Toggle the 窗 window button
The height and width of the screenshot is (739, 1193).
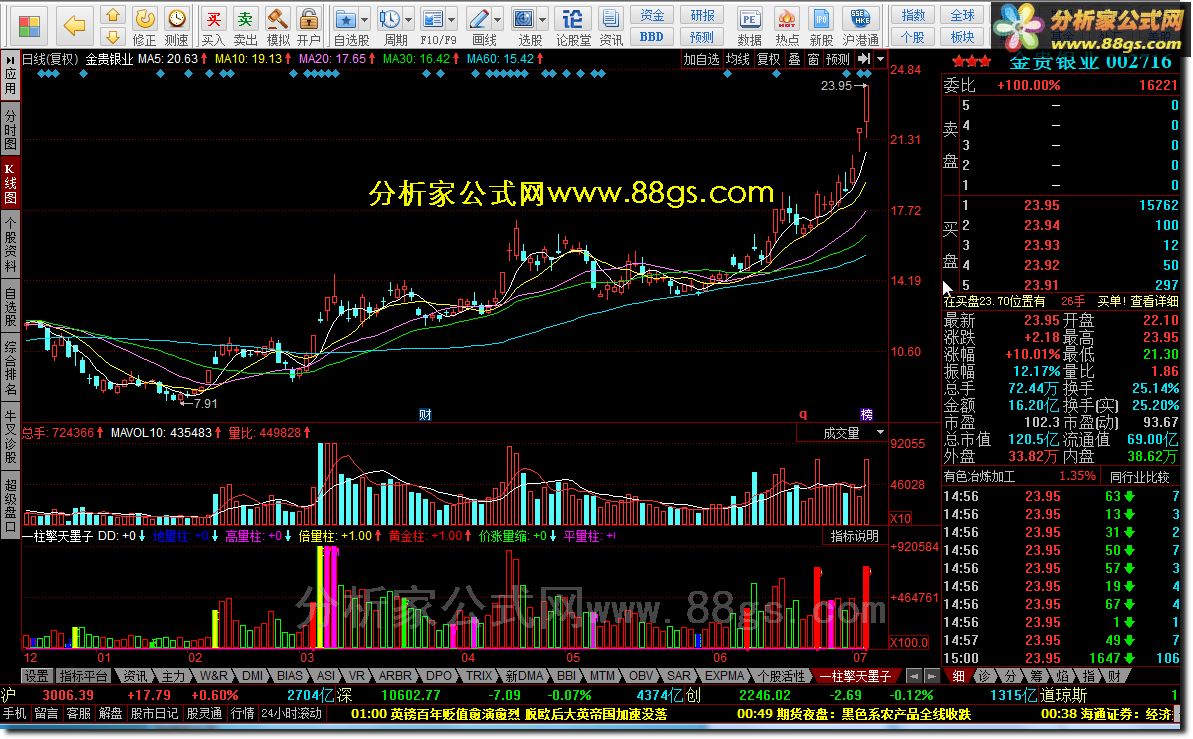(x=813, y=59)
